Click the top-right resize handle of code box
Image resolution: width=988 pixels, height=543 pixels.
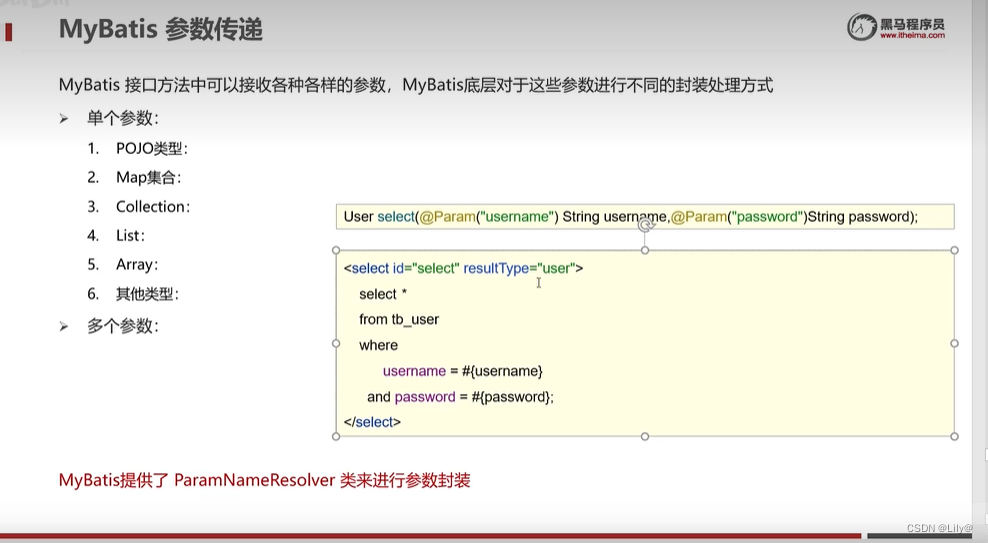[954, 250]
